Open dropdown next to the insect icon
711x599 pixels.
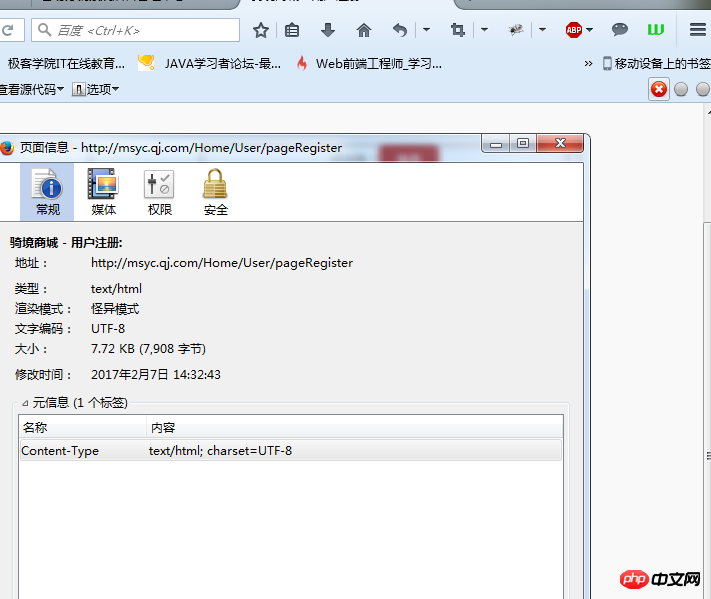(x=542, y=30)
